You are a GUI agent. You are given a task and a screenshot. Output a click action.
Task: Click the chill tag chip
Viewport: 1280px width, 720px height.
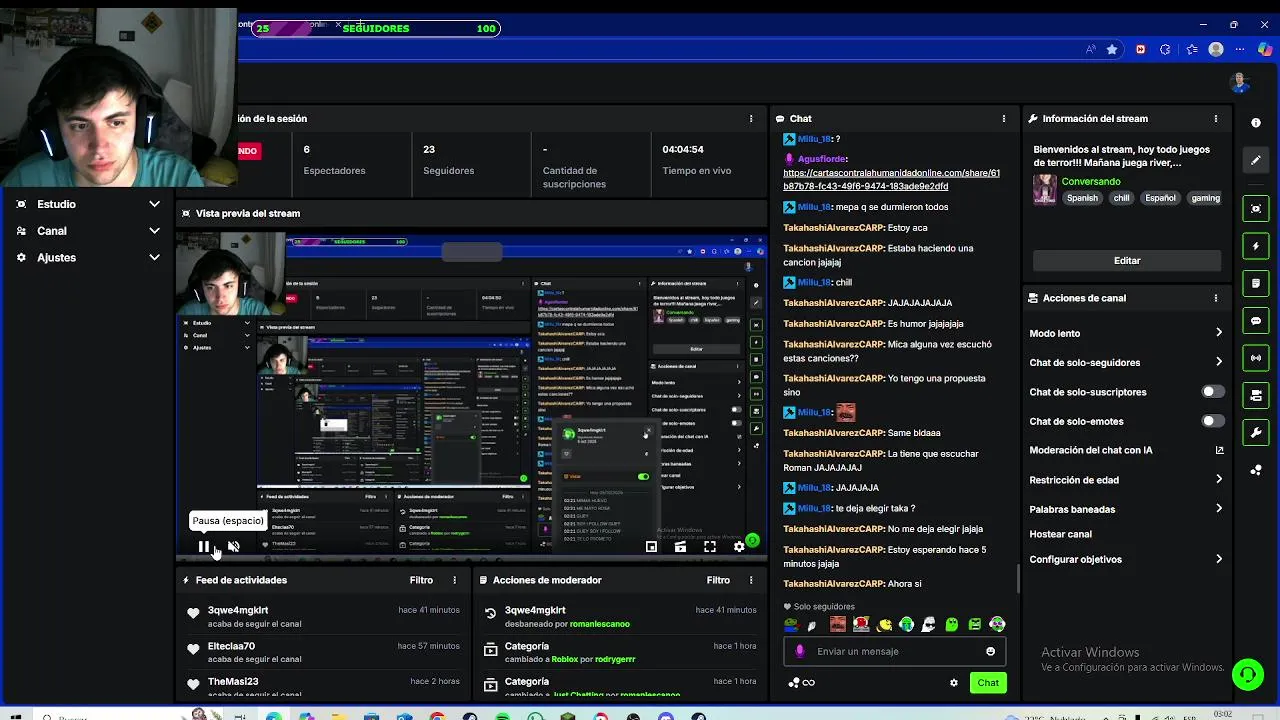(1121, 198)
